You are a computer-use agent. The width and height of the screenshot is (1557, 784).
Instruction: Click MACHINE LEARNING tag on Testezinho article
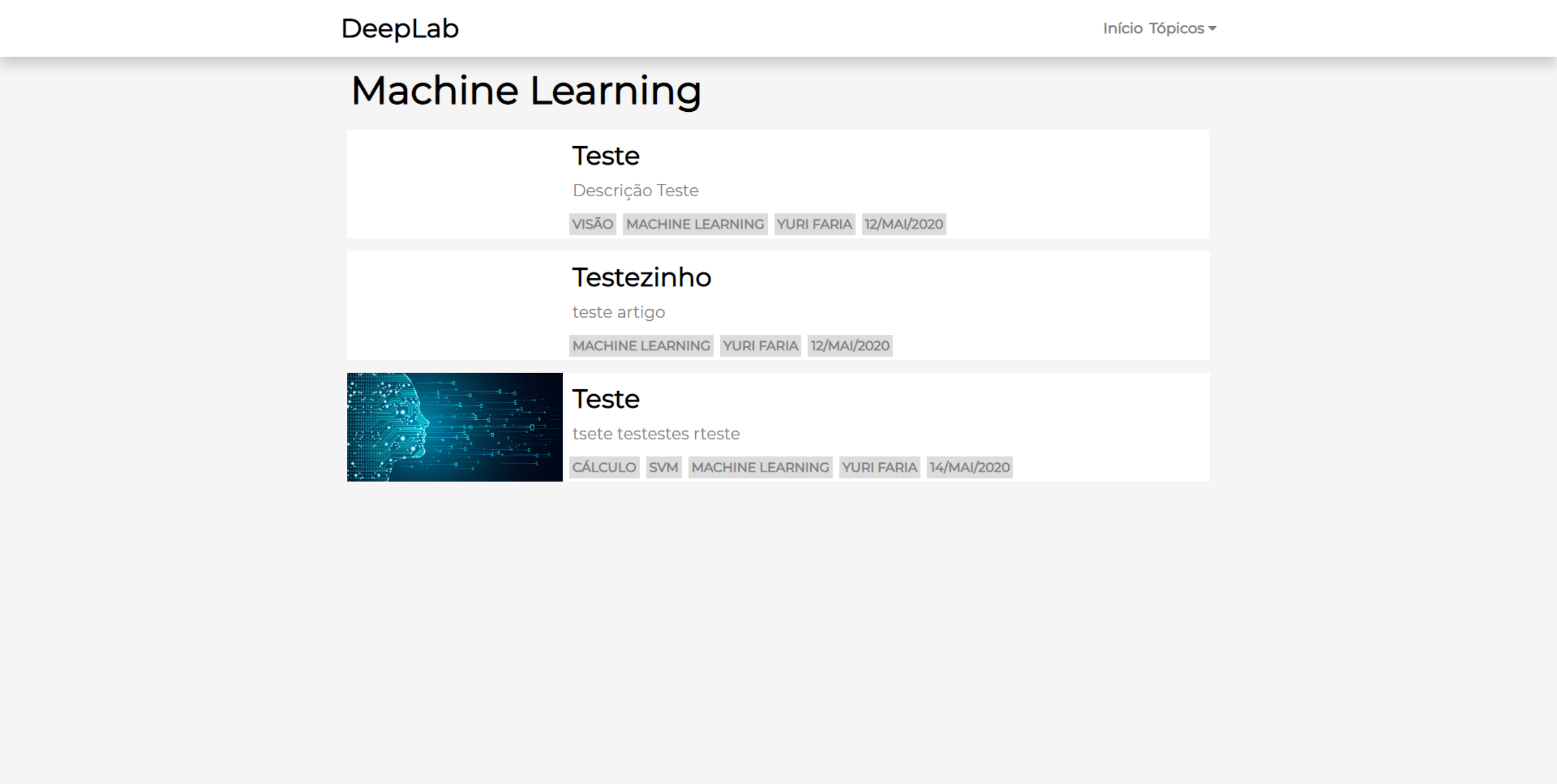(641, 346)
